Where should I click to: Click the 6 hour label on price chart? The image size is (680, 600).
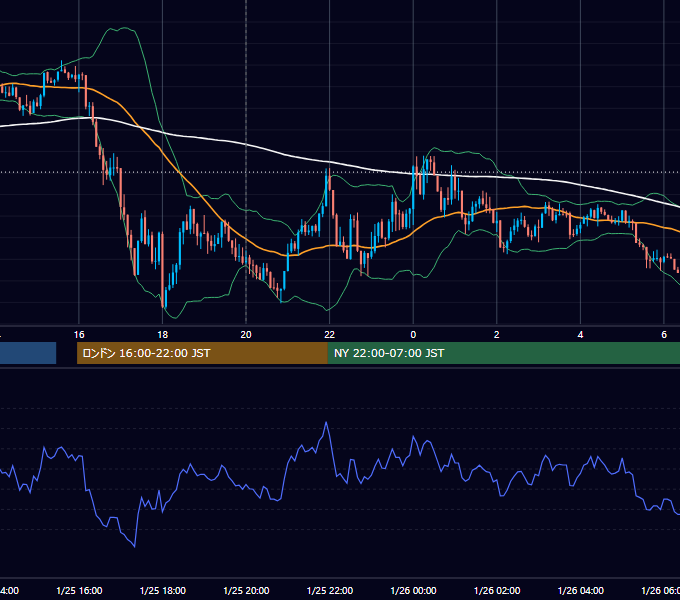(664, 335)
